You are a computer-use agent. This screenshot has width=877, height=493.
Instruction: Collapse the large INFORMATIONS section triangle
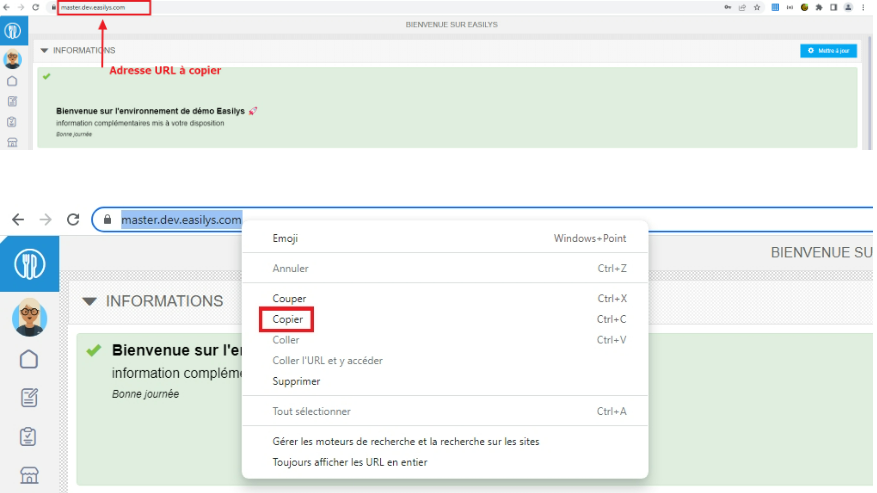[x=89, y=302]
